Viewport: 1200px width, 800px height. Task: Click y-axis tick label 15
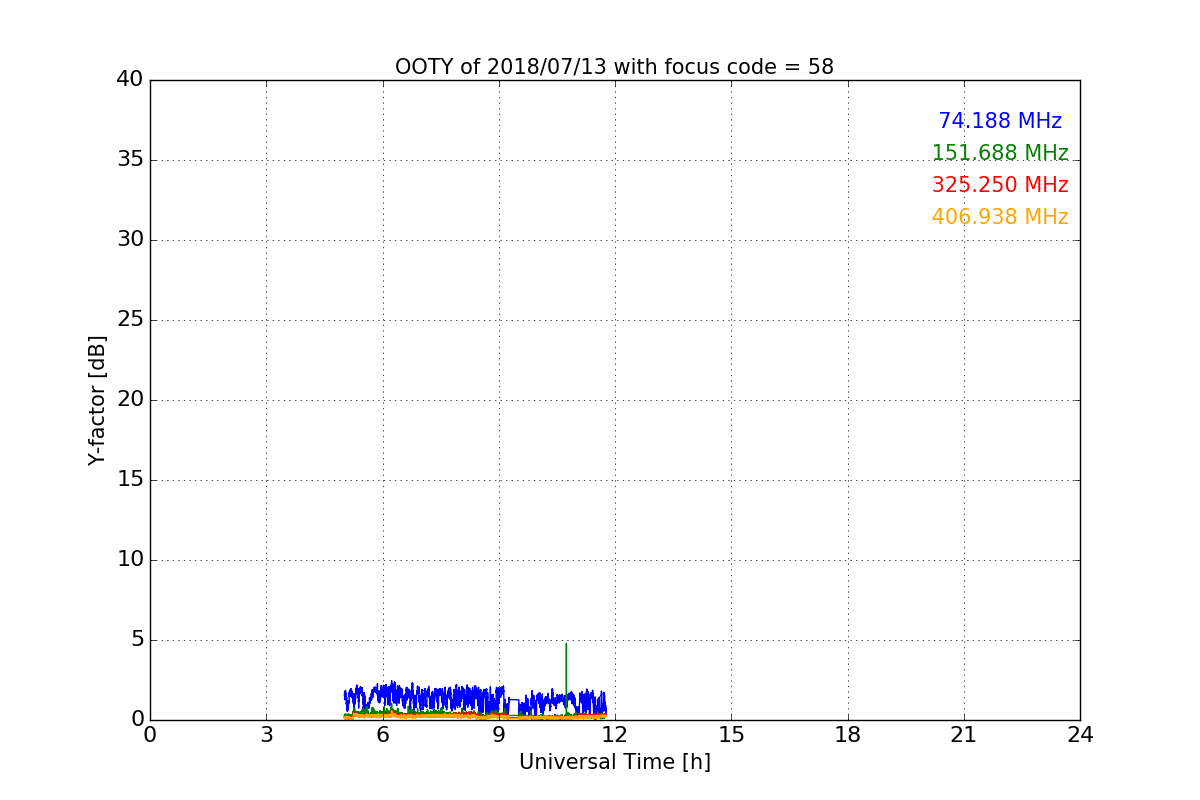130,480
